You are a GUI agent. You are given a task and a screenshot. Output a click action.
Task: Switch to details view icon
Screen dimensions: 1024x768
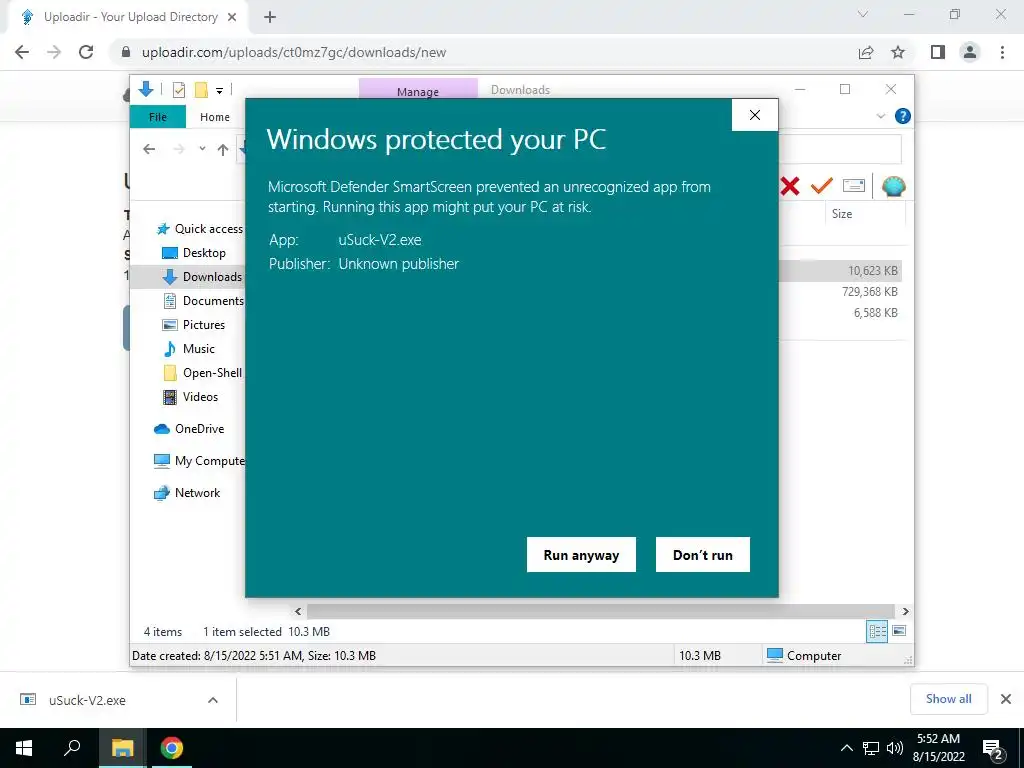[877, 631]
